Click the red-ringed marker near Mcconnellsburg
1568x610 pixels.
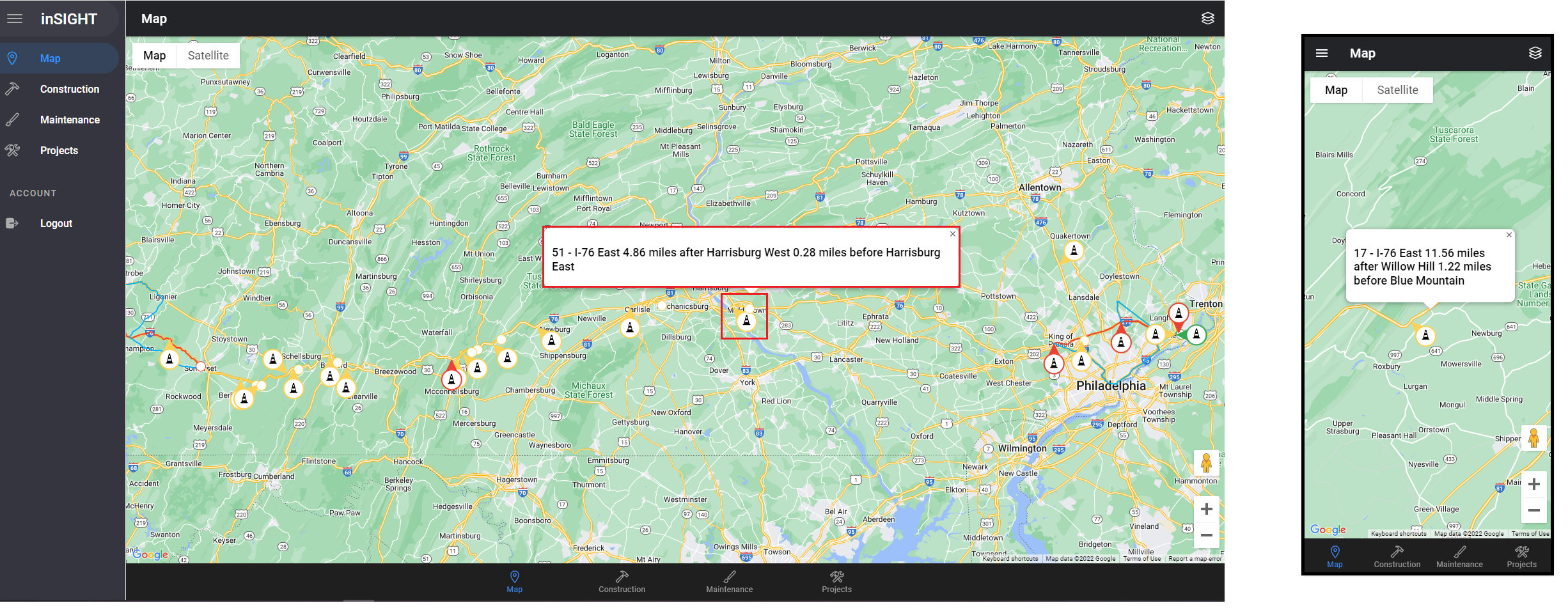pos(452,379)
